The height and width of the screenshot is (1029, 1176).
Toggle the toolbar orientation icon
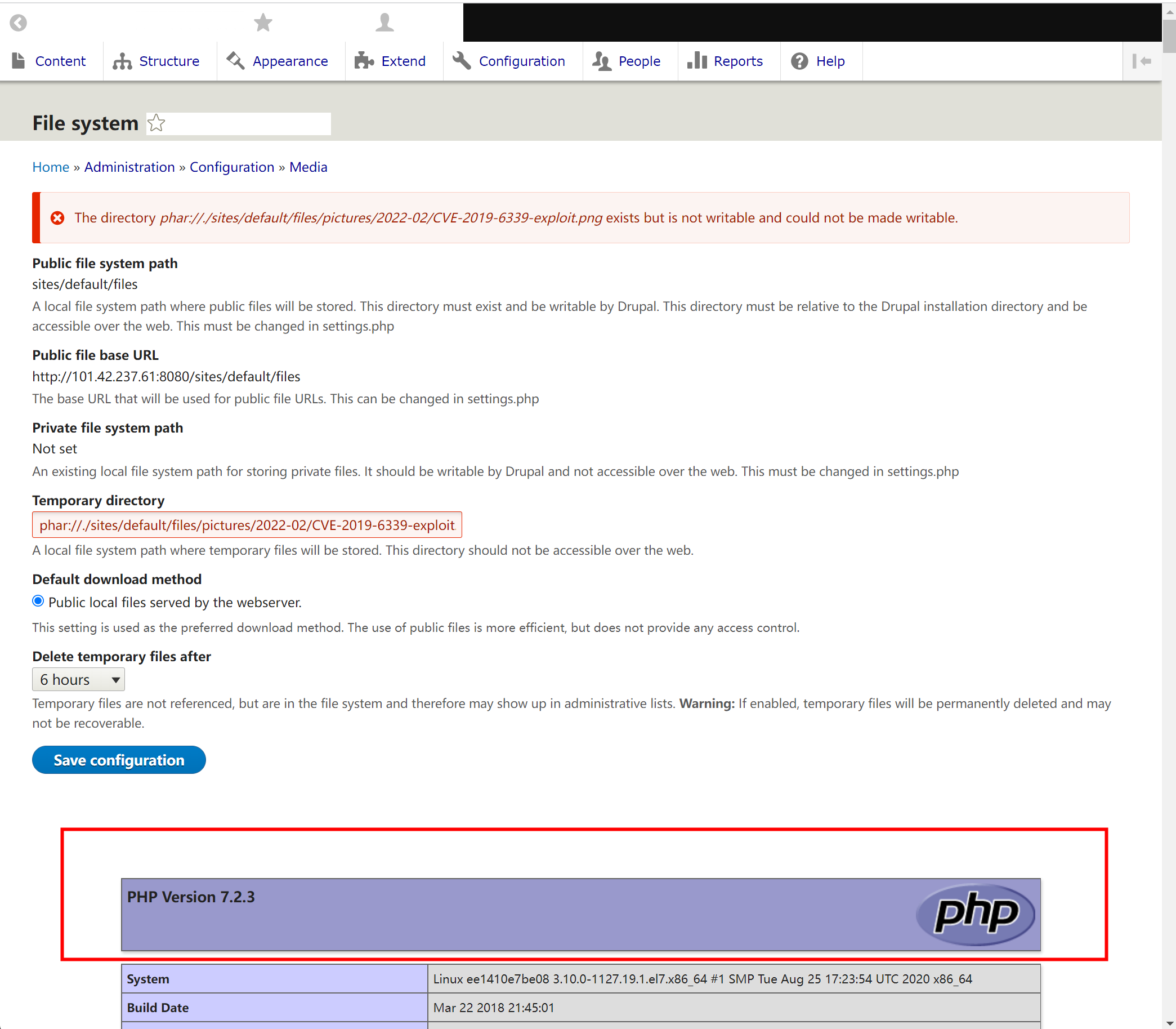click(x=1142, y=61)
